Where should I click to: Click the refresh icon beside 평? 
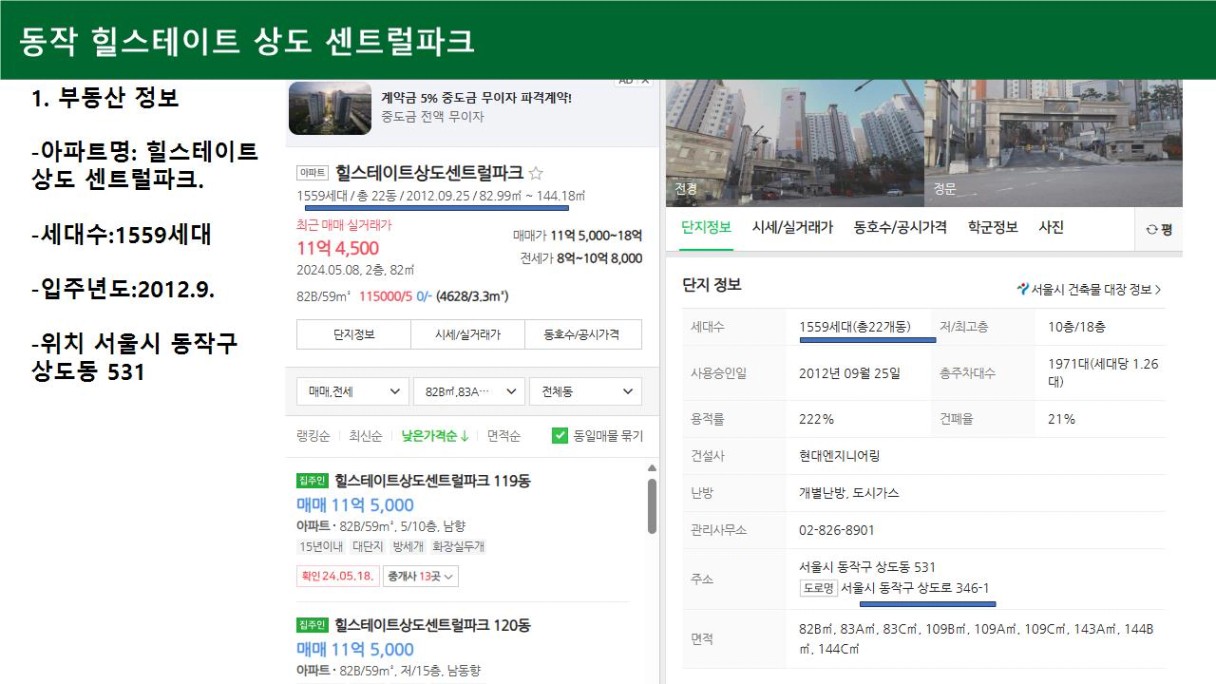(x=1152, y=229)
